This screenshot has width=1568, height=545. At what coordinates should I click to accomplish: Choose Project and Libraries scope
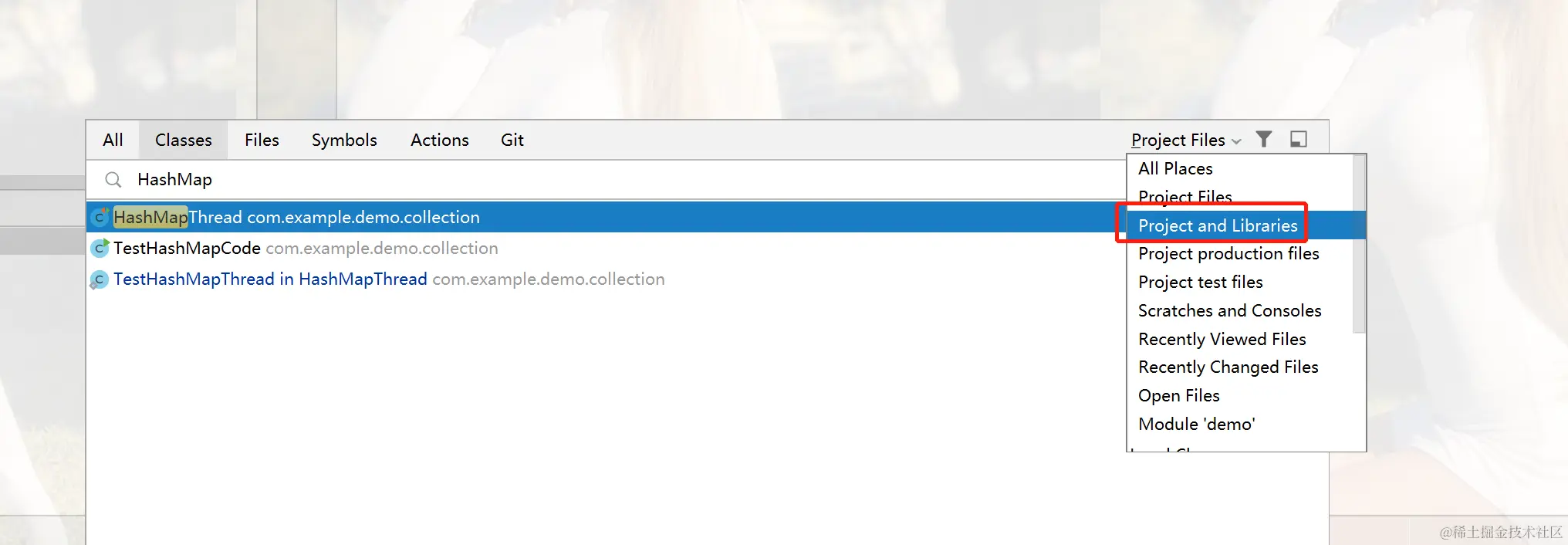[1241, 225]
